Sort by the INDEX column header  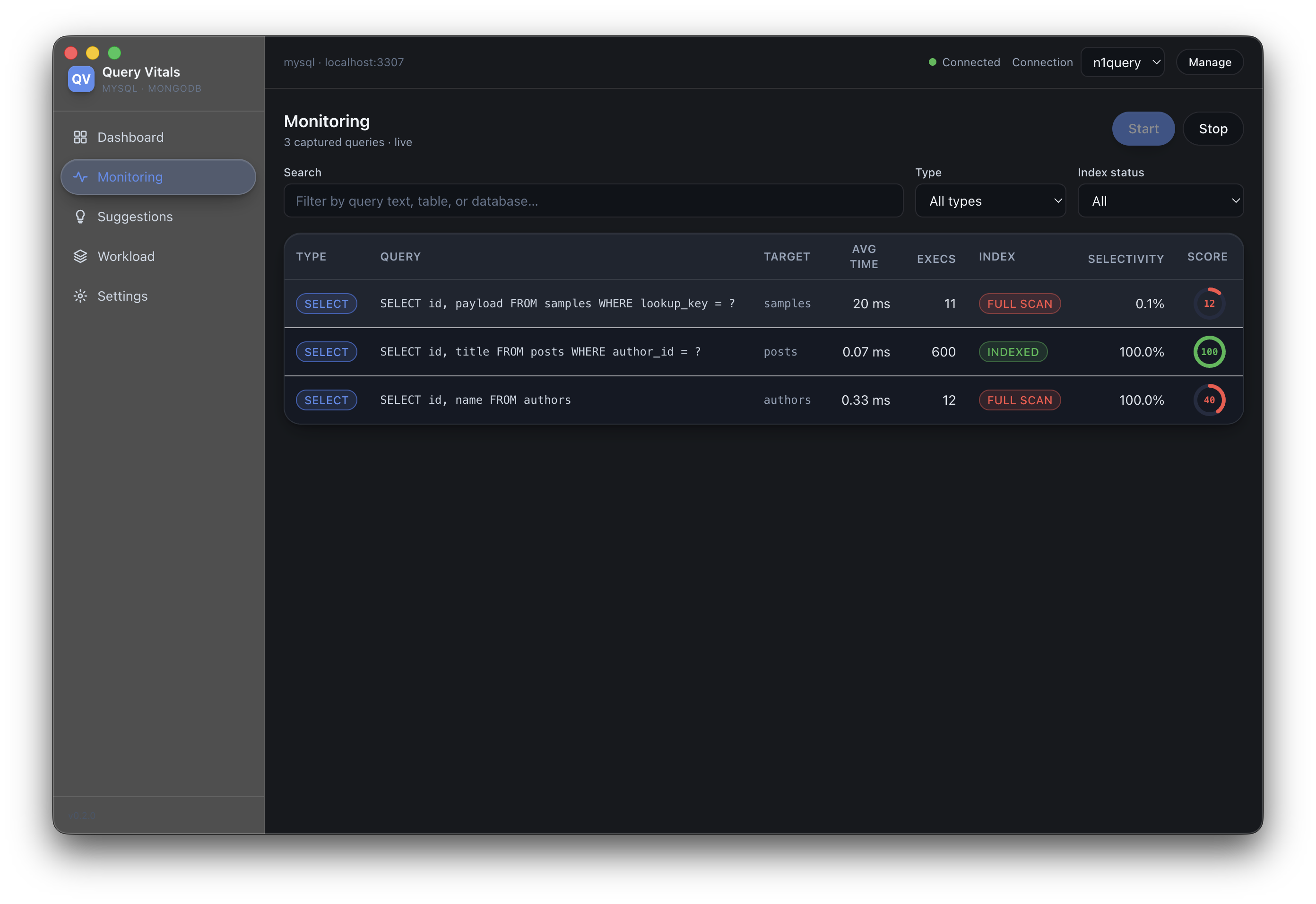(x=996, y=257)
